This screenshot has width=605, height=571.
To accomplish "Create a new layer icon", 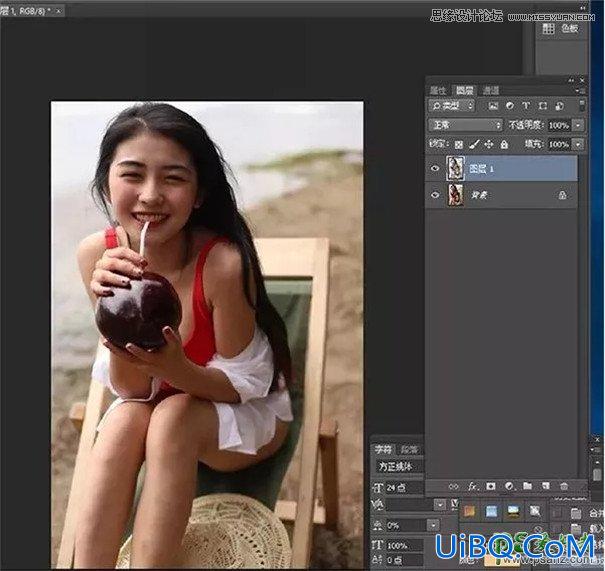I will coord(546,486).
